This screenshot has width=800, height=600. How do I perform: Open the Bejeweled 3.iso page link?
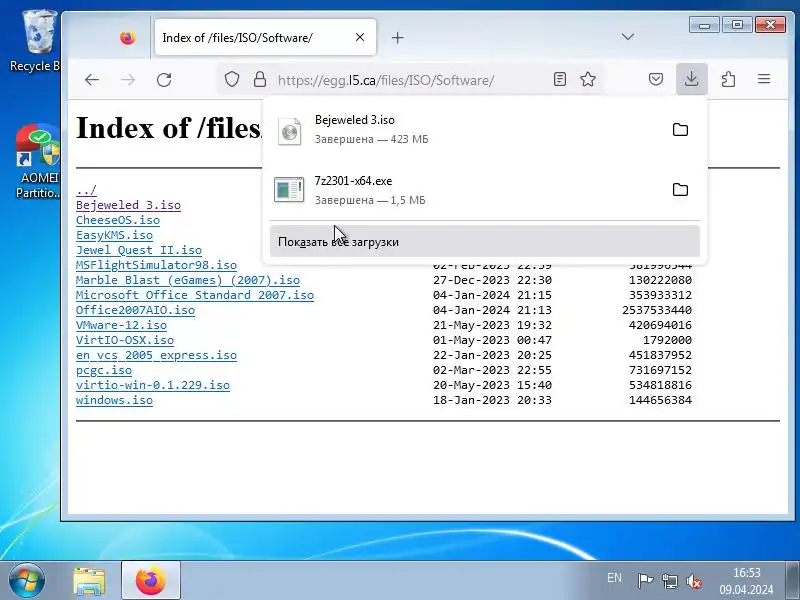(128, 205)
